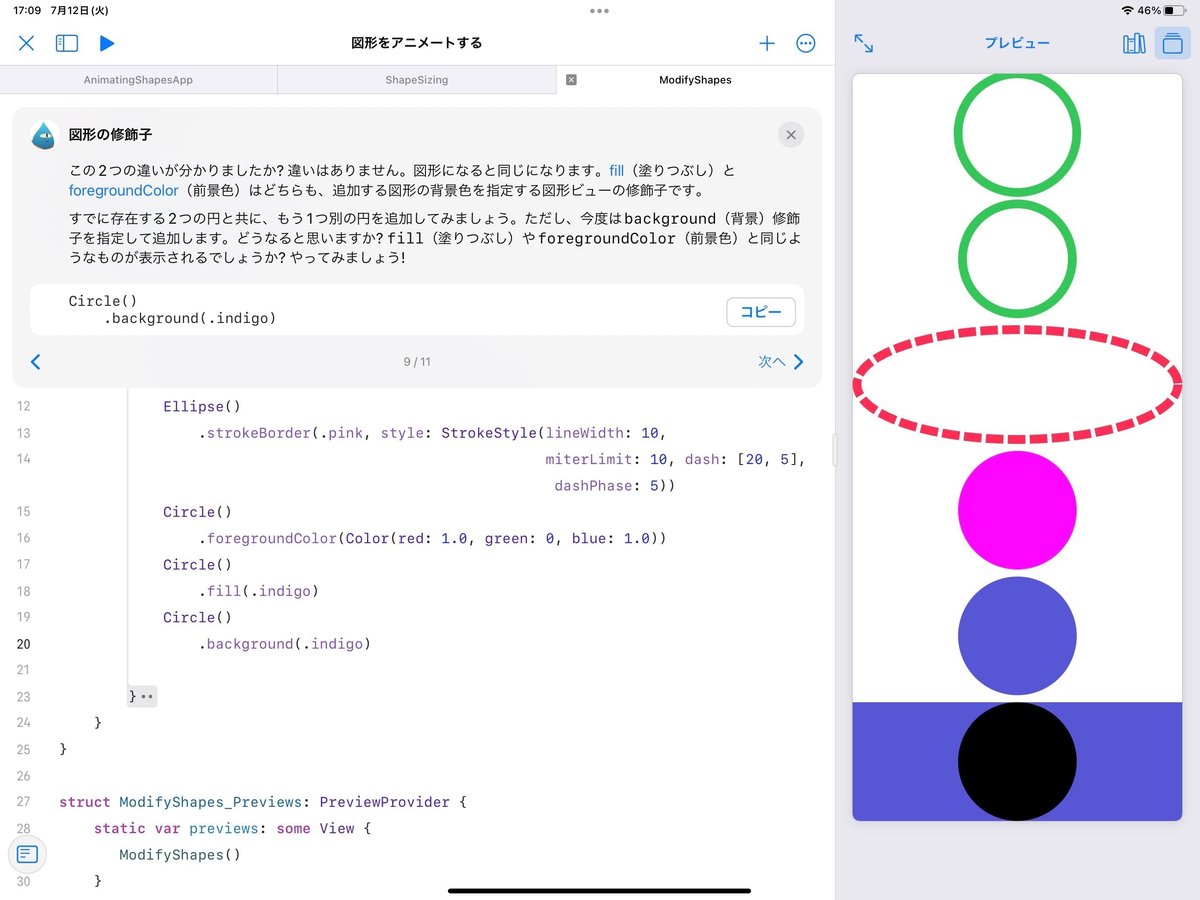Open the documentation button at bottom left
Image resolution: width=1200 pixels, height=900 pixels.
(x=27, y=854)
